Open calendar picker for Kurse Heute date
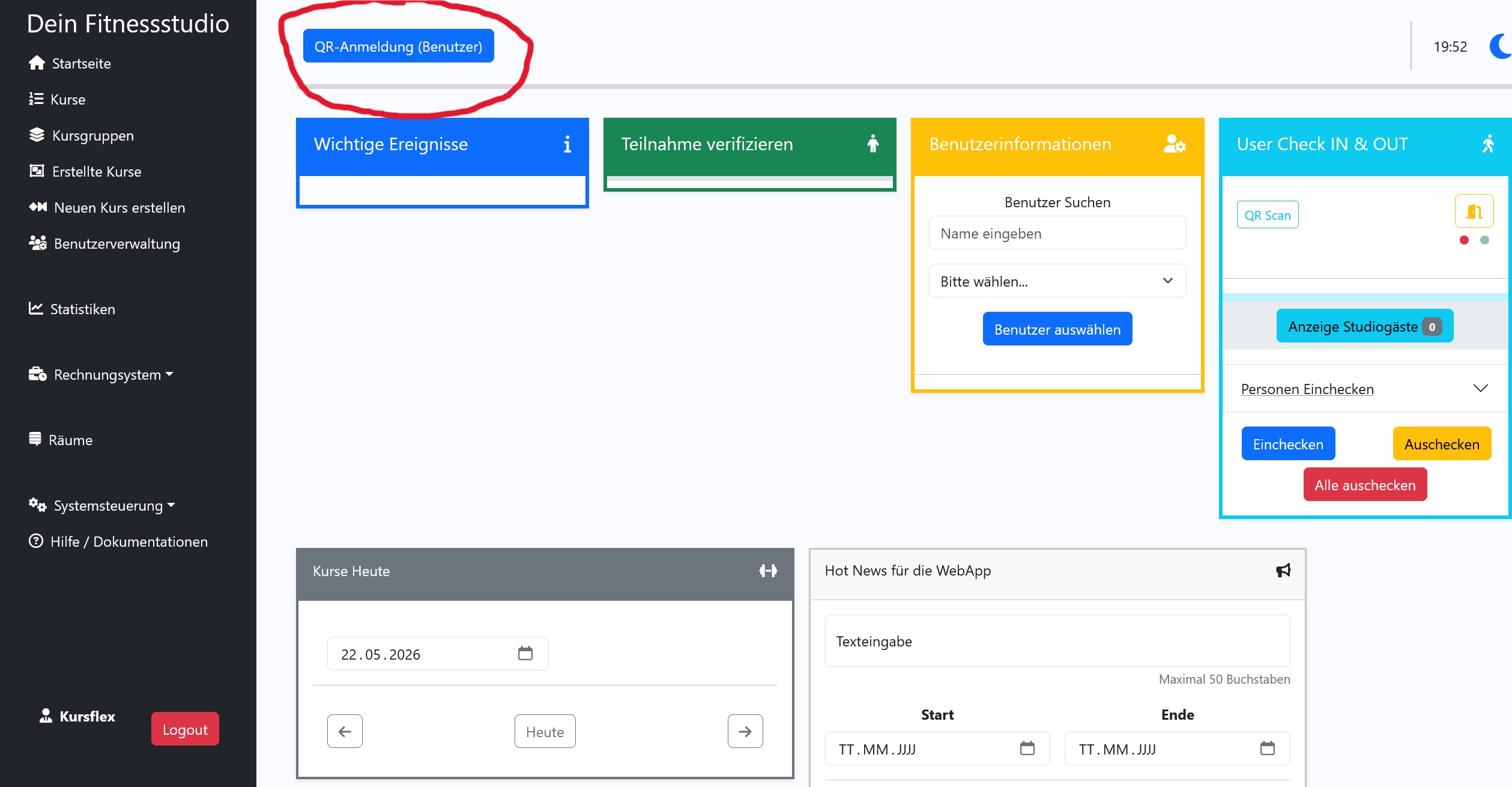Image resolution: width=1512 pixels, height=787 pixels. [525, 653]
